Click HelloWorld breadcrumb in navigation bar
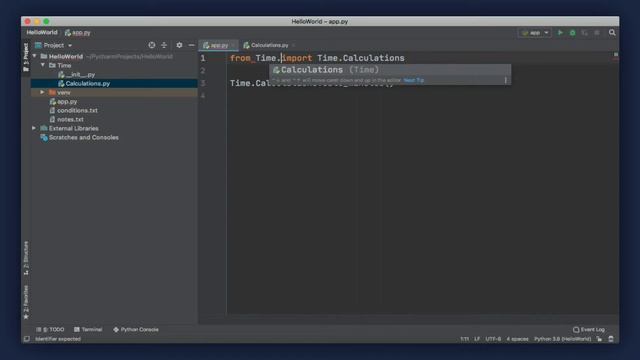 [x=42, y=32]
